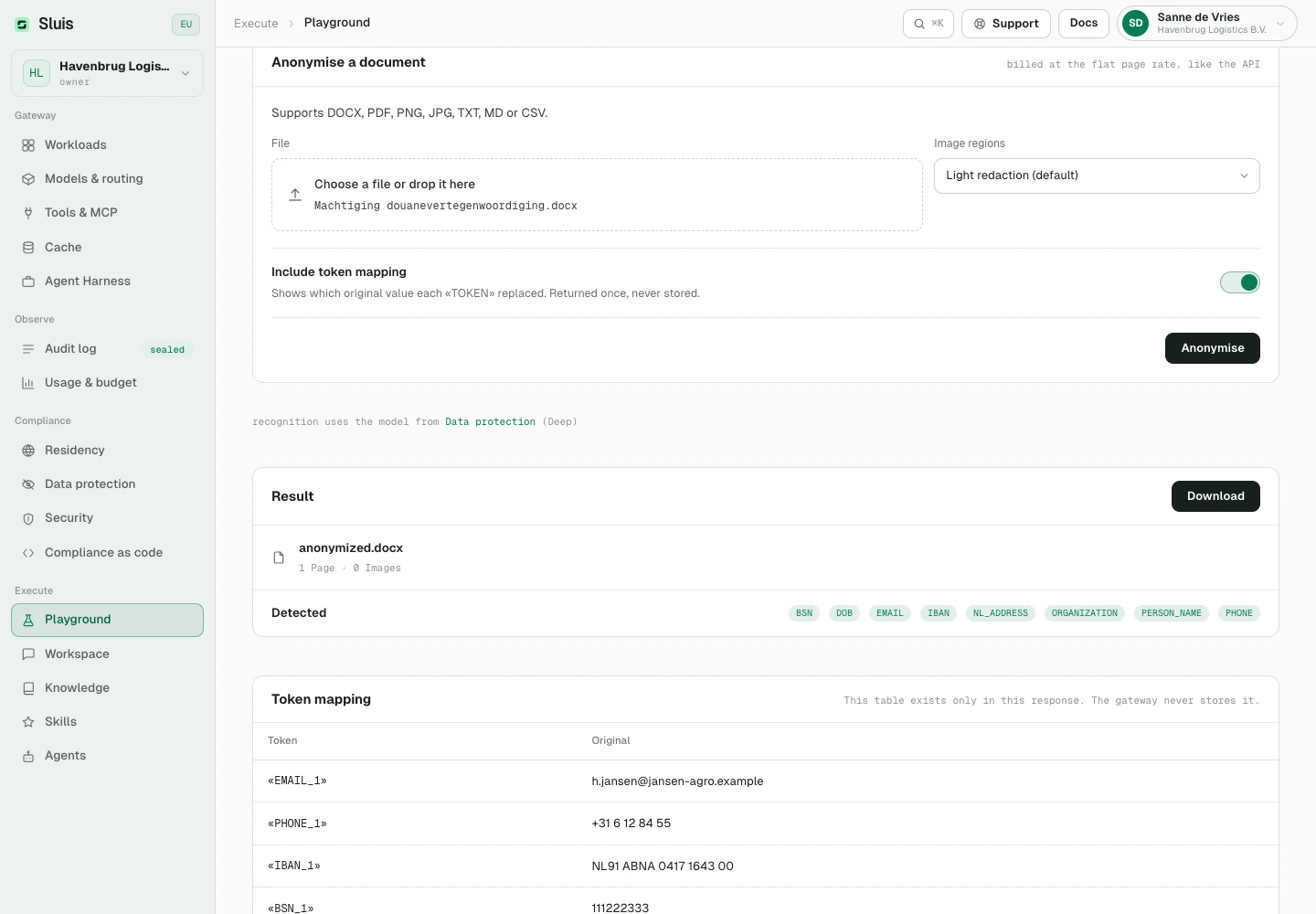Click the Agent Harness briefcase icon
This screenshot has width=1316, height=914.
coord(28,282)
